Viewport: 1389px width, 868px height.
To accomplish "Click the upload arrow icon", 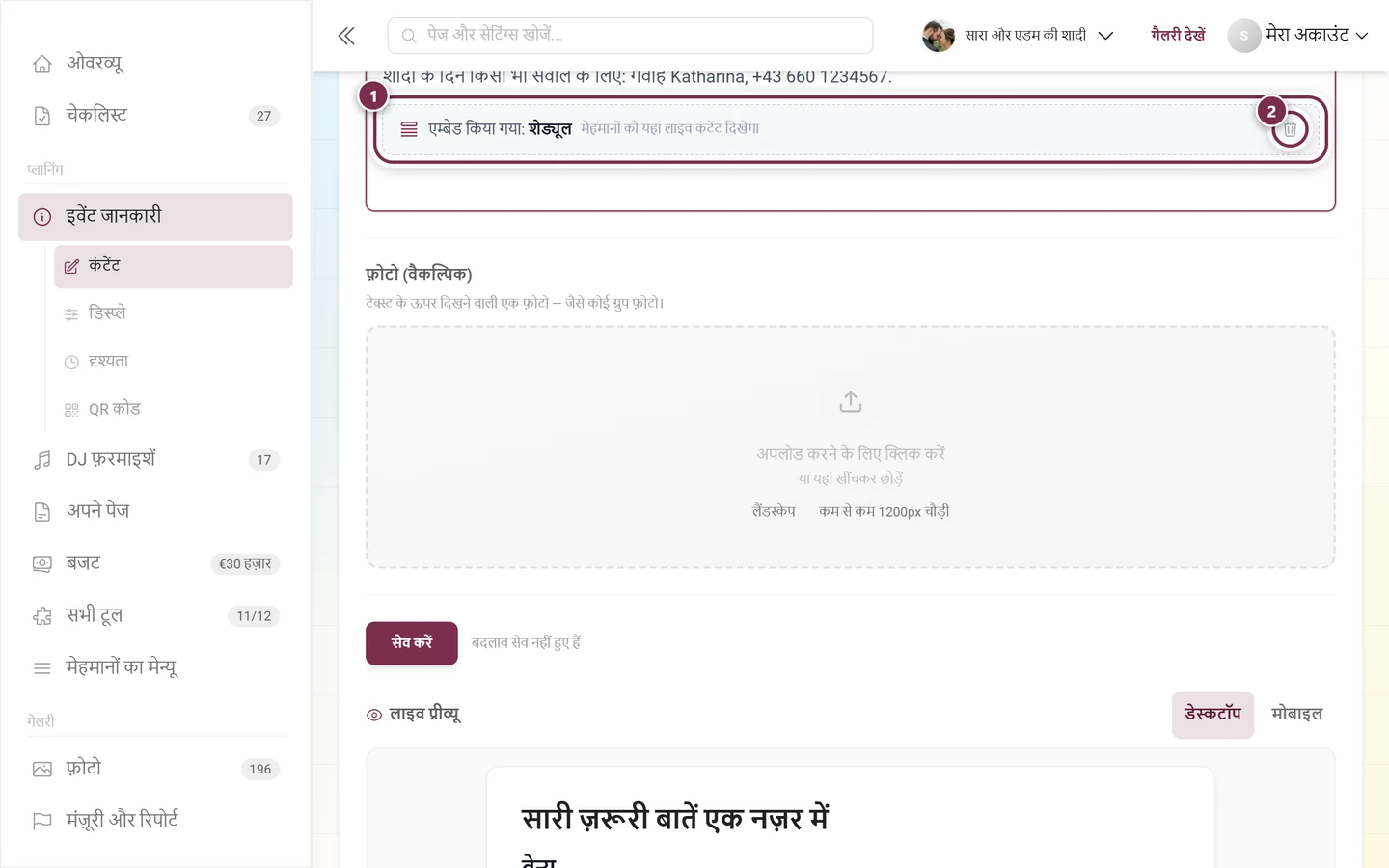I will 850,401.
